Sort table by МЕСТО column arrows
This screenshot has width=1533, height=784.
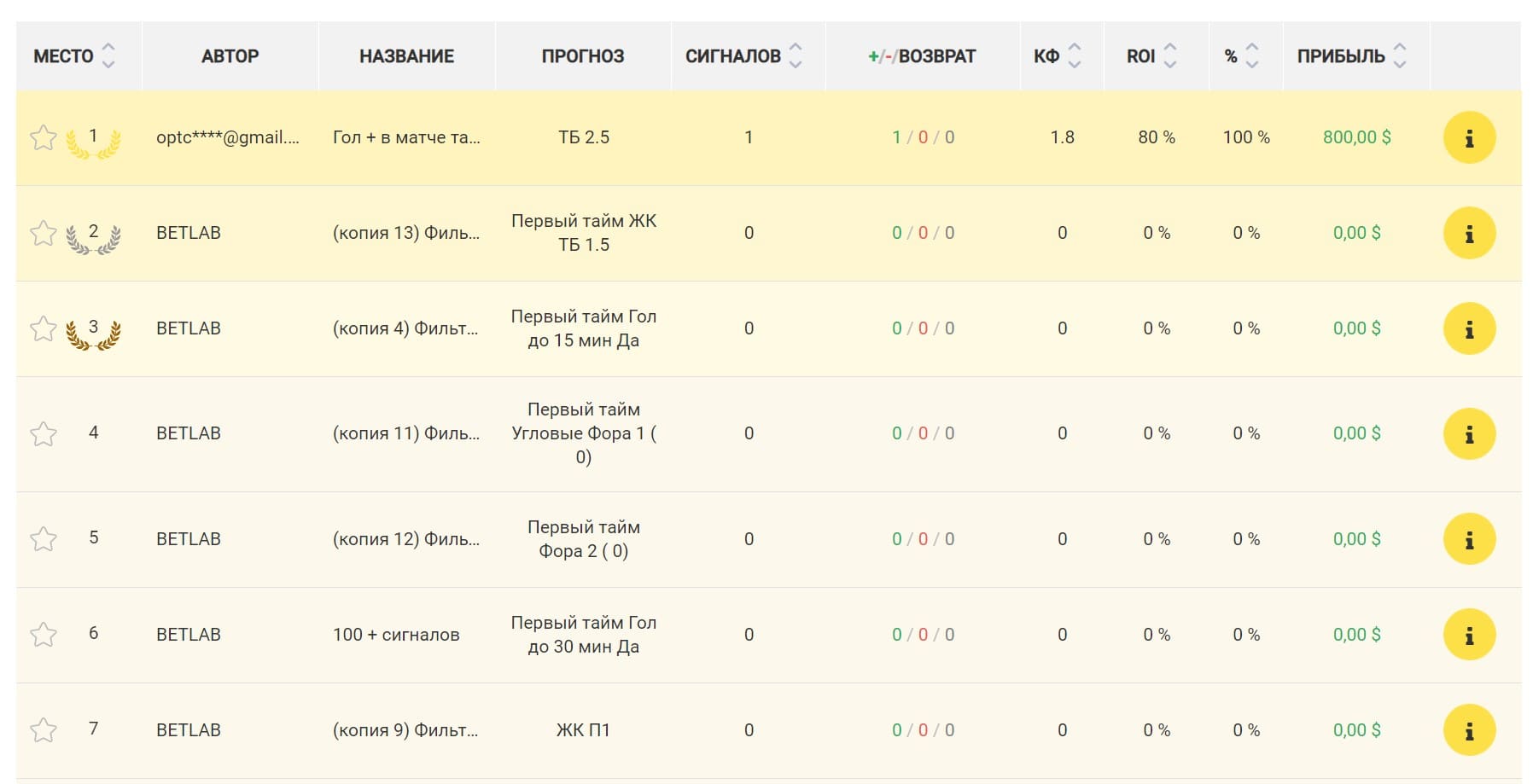108,55
